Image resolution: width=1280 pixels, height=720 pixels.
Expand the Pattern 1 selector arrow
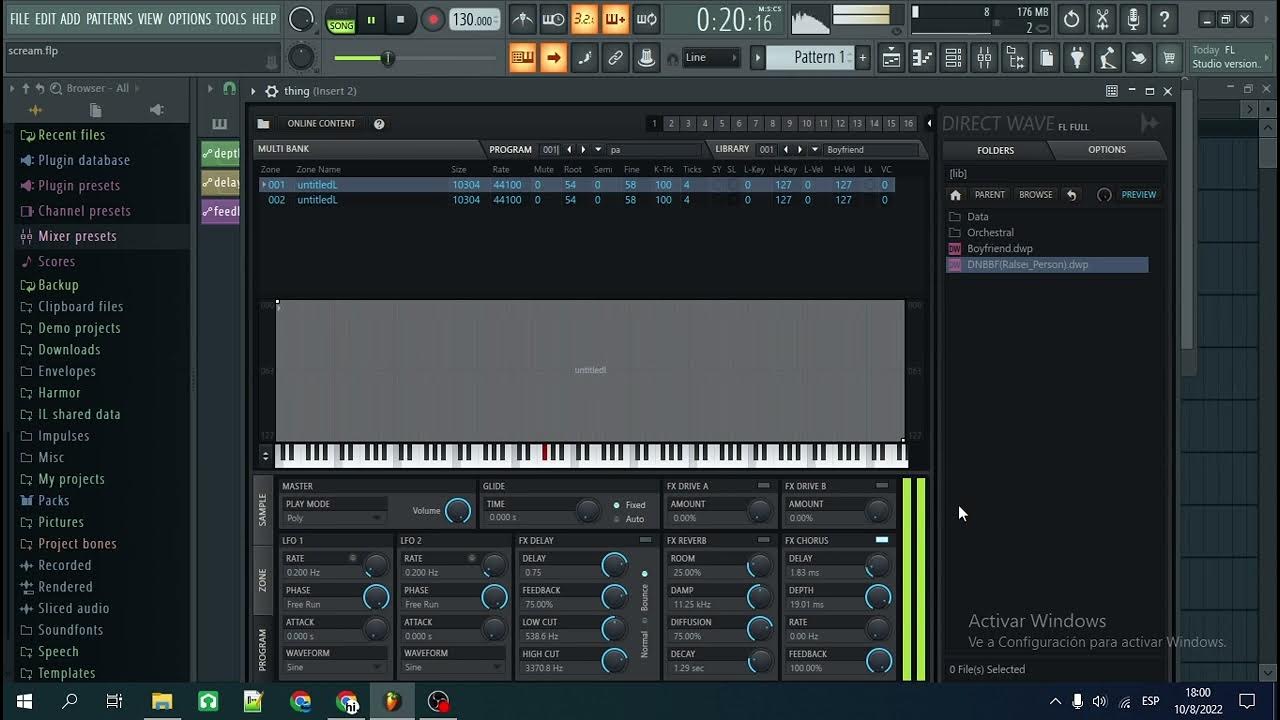coord(758,58)
